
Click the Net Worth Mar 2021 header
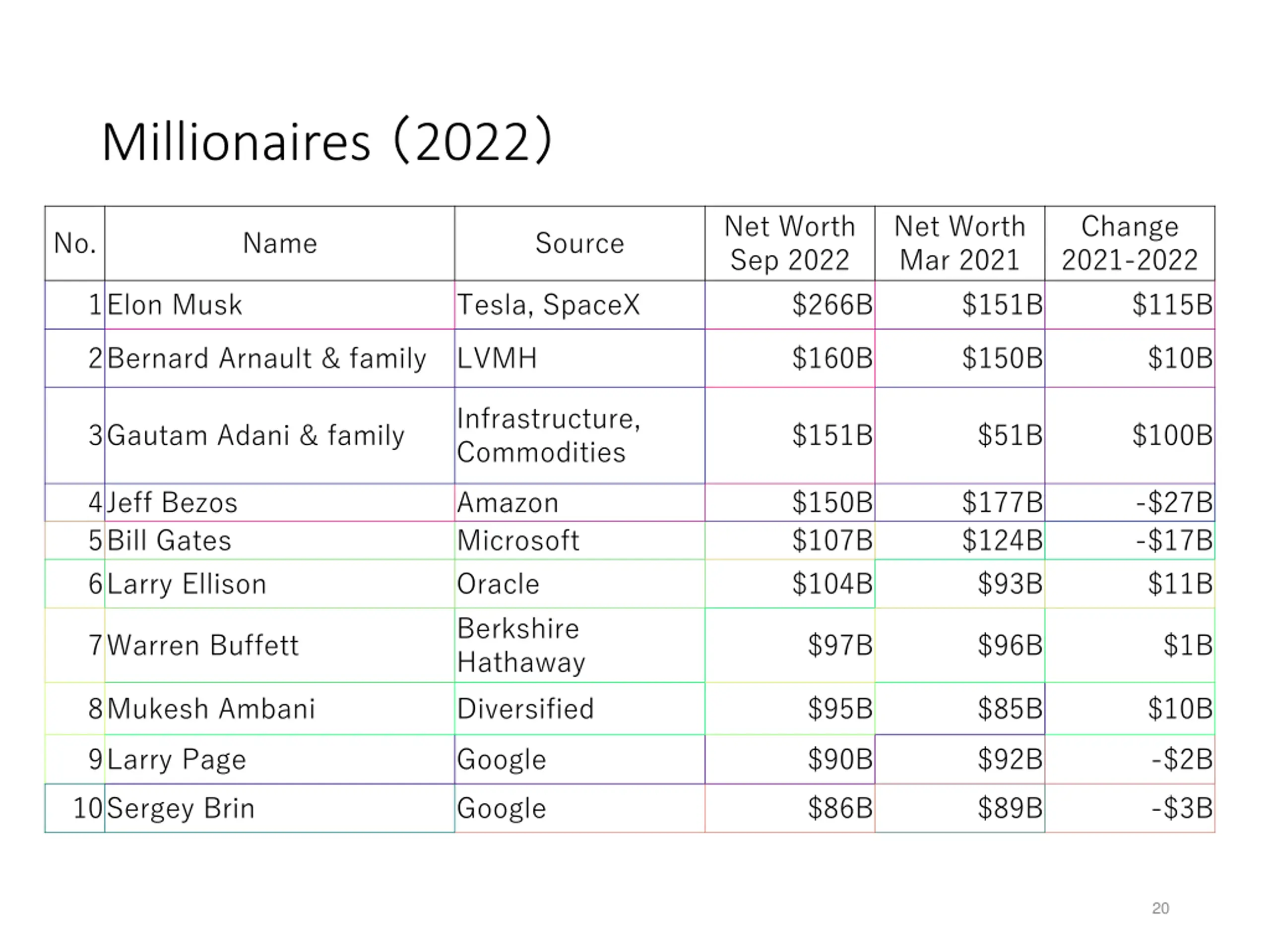point(960,243)
